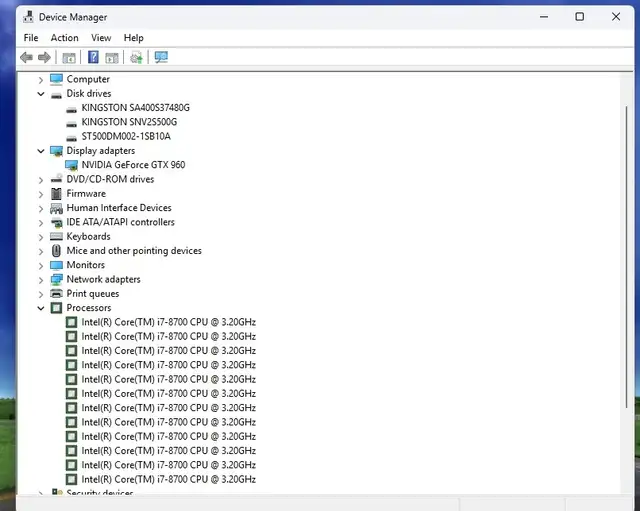Expand the Mice and other pointing devices node

41,251
